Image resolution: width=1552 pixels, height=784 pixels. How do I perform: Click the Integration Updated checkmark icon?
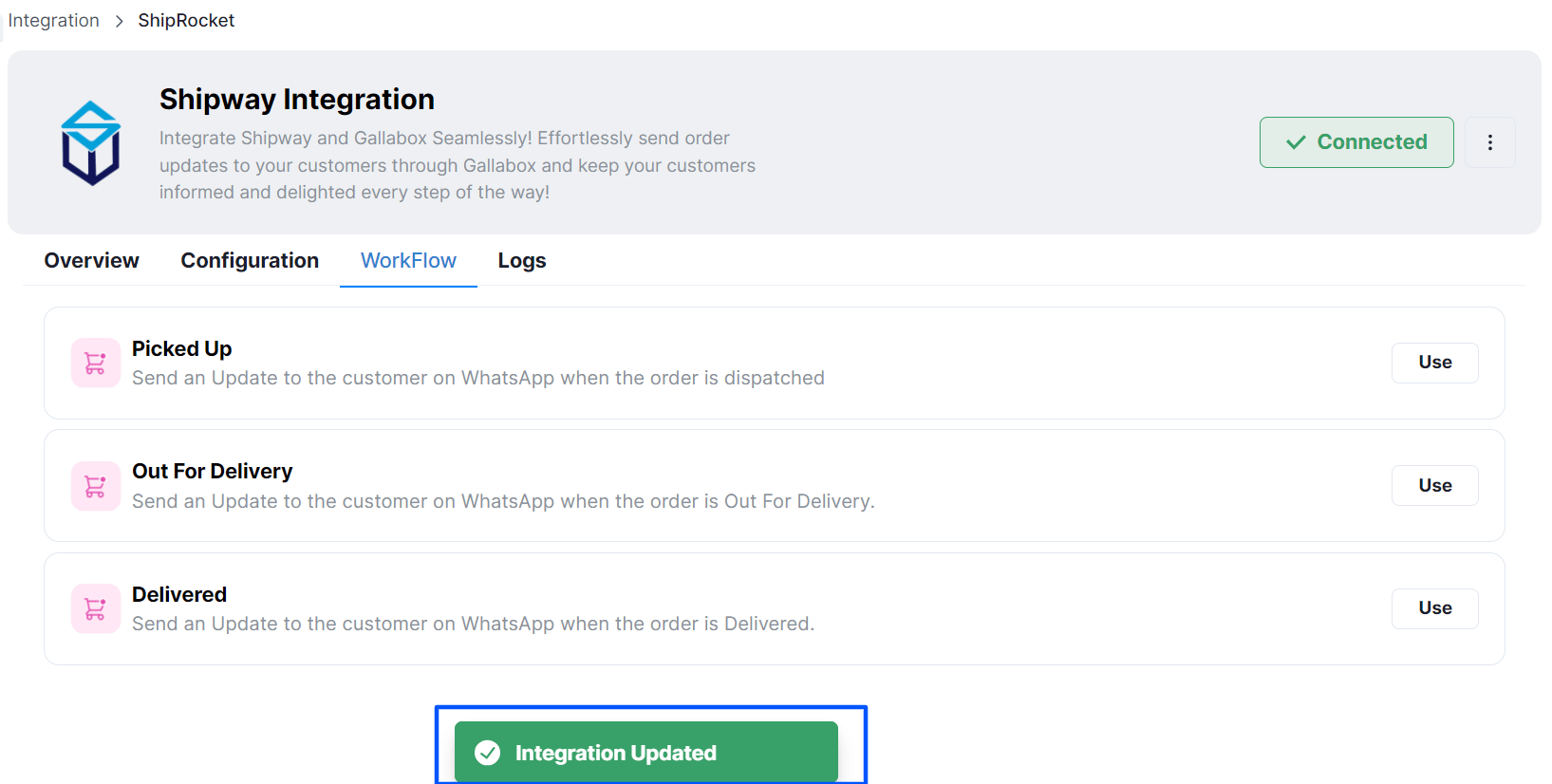coord(488,753)
